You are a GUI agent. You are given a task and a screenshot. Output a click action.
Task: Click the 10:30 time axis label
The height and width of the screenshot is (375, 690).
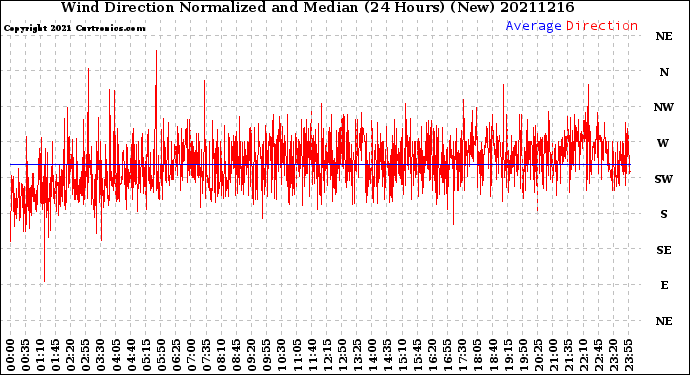tap(282, 355)
